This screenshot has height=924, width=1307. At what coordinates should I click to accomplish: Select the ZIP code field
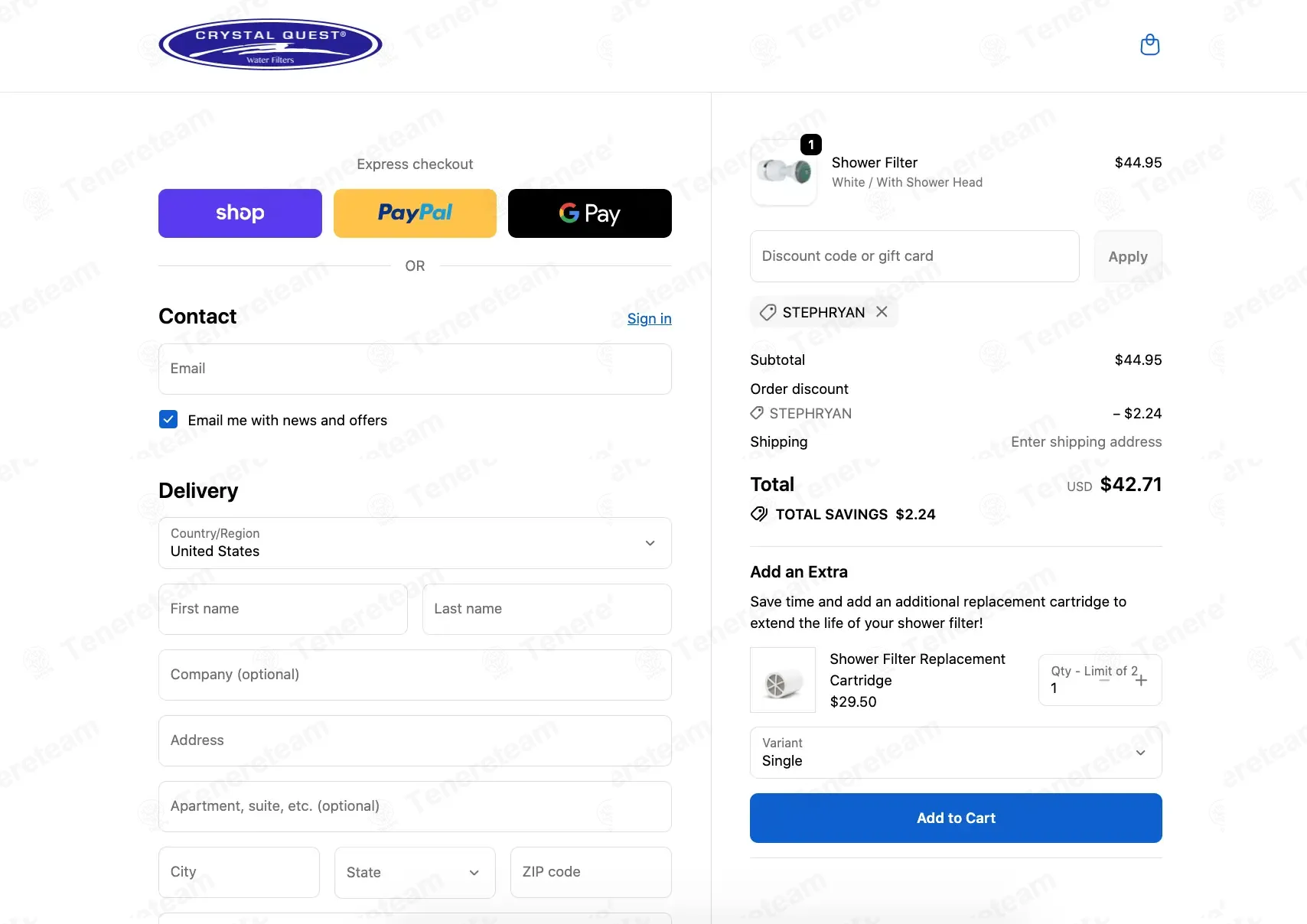click(x=591, y=872)
